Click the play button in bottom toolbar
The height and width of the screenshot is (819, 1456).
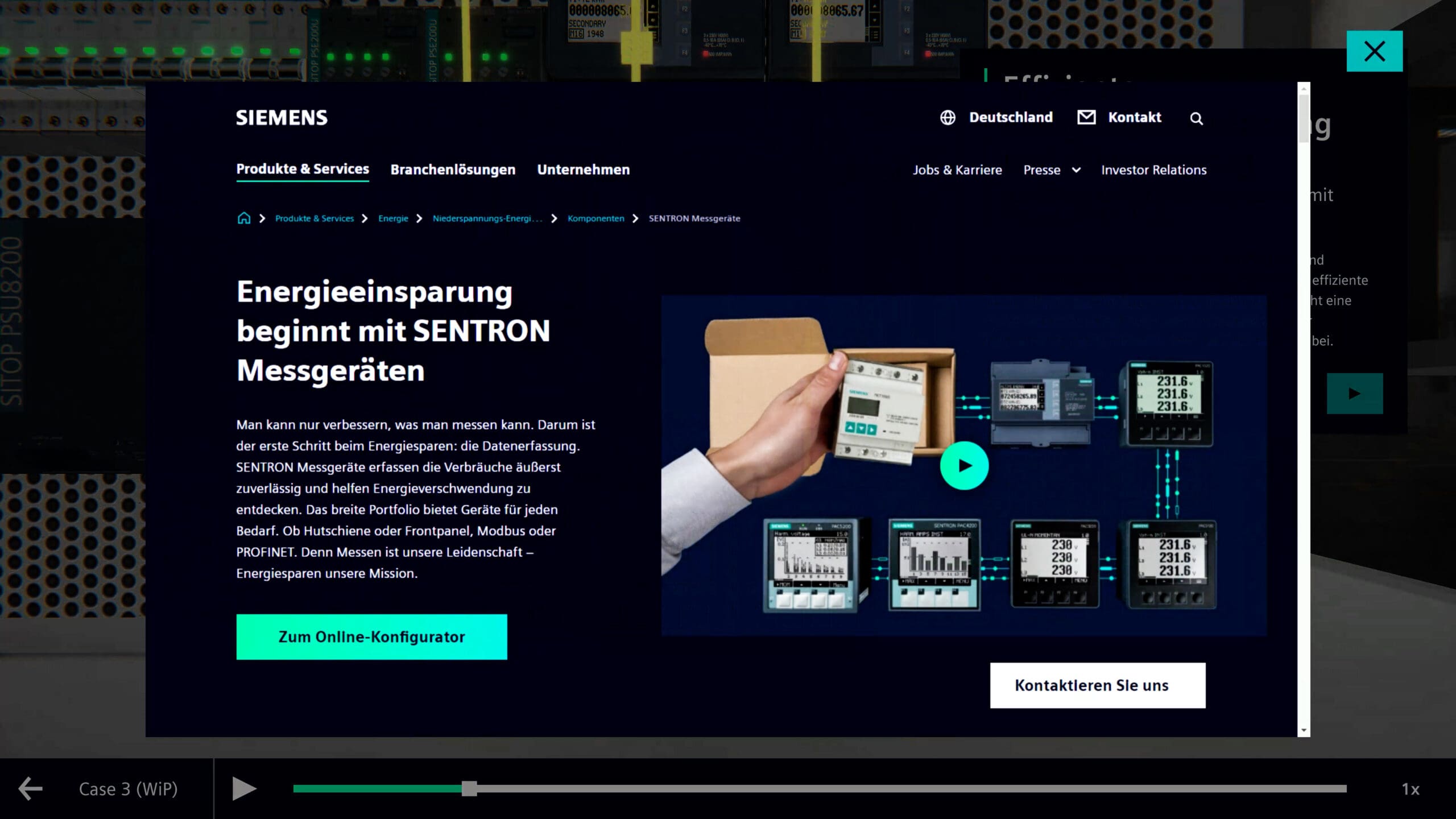pyautogui.click(x=244, y=789)
